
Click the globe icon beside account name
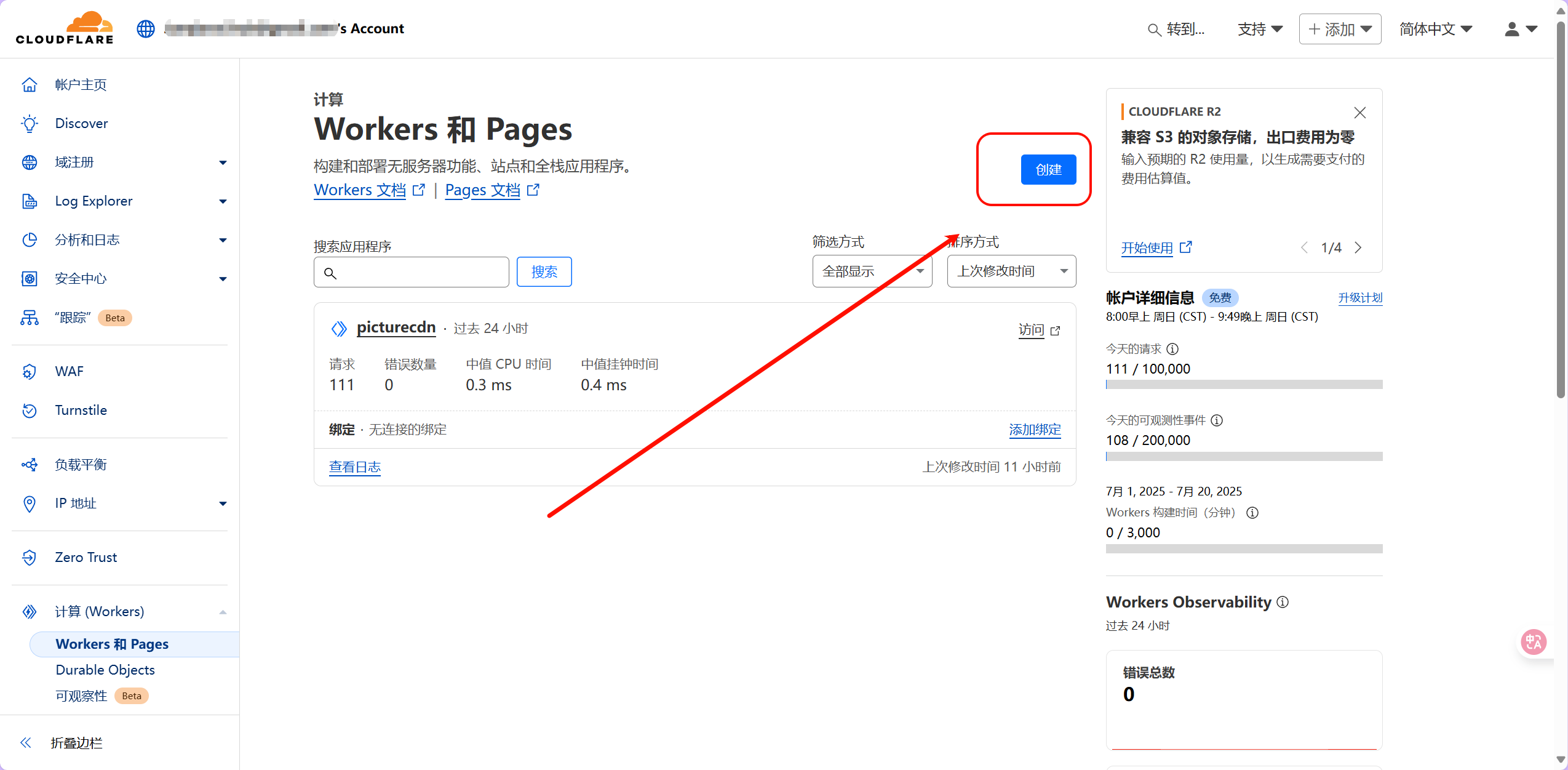pyautogui.click(x=146, y=29)
